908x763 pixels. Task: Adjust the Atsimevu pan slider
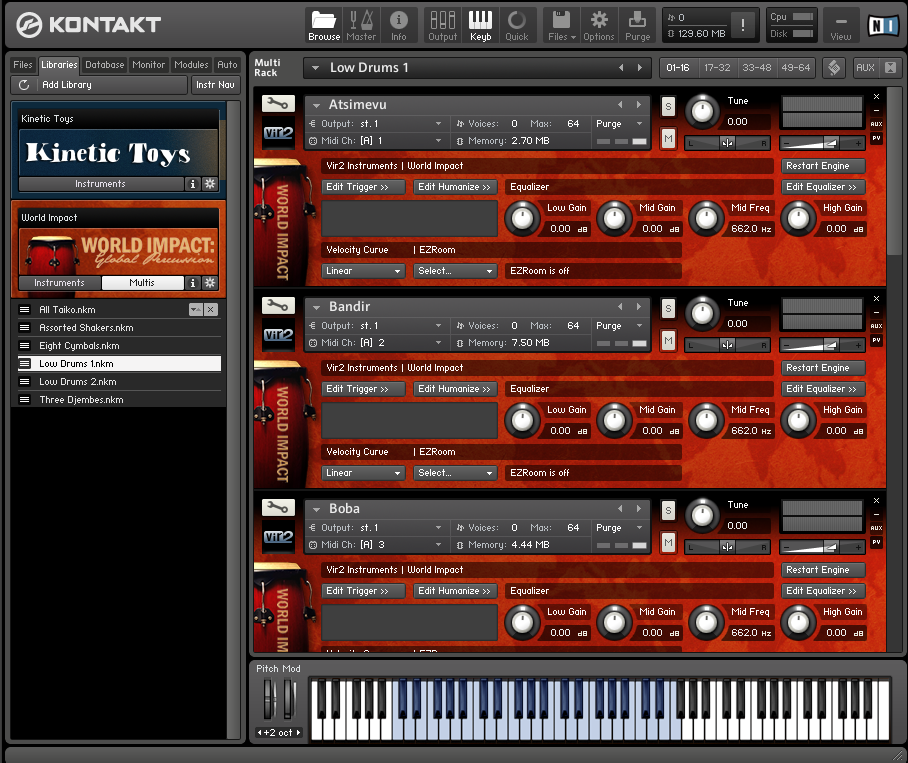(x=727, y=142)
